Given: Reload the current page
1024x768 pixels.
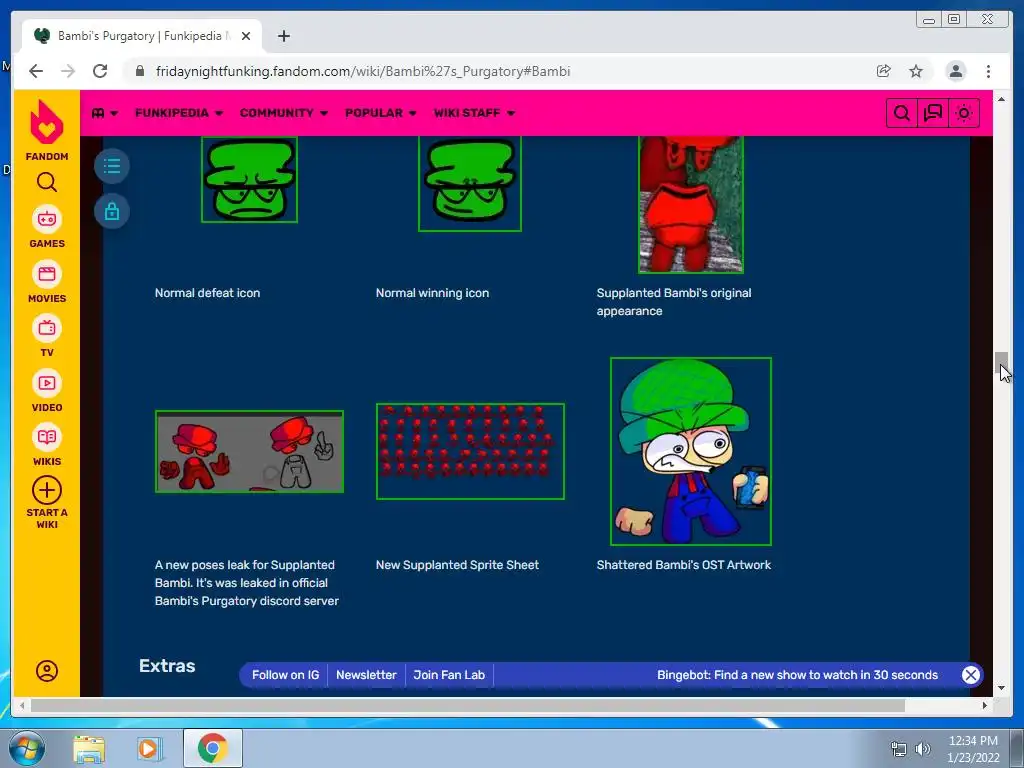Looking at the screenshot, I should [x=100, y=71].
